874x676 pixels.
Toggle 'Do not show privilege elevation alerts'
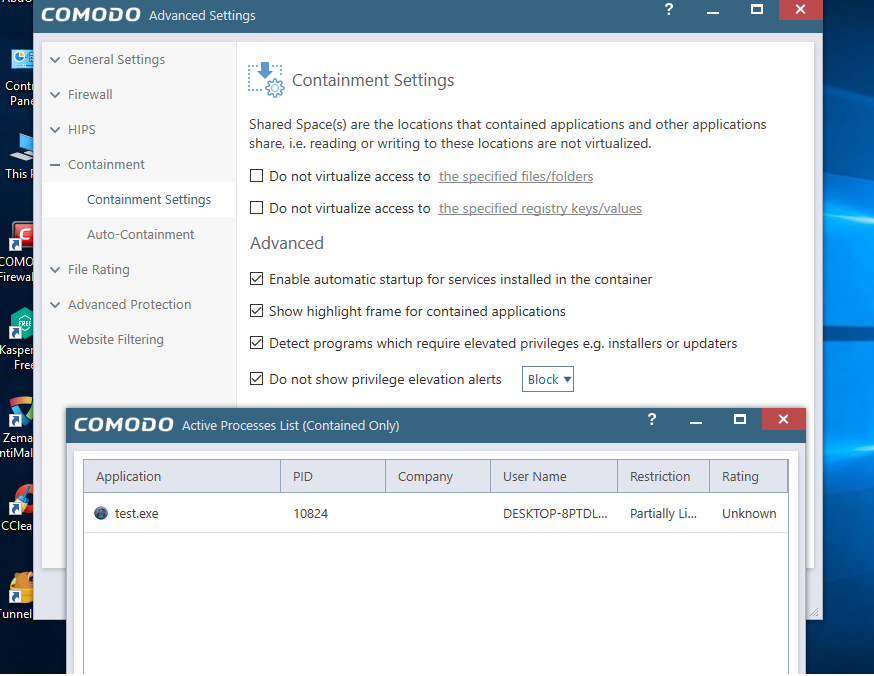[257, 379]
